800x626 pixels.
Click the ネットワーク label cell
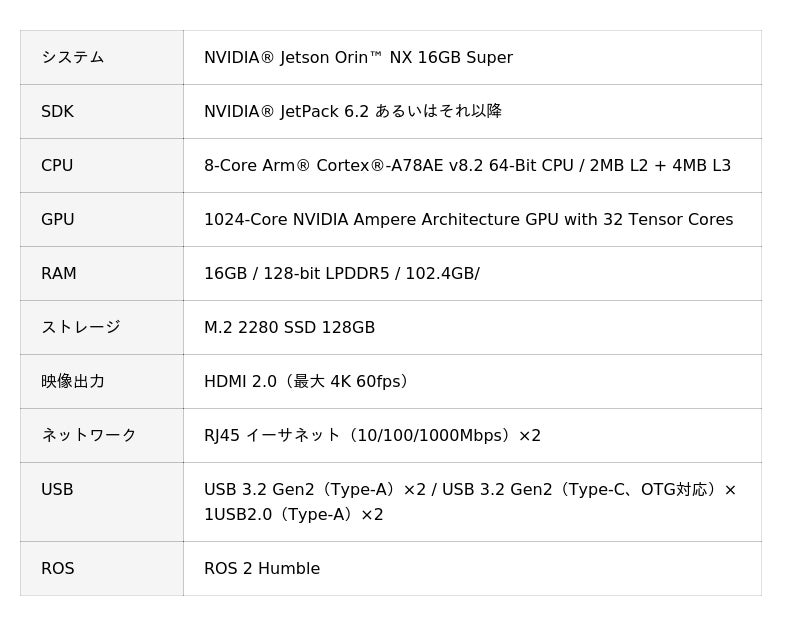pos(88,435)
